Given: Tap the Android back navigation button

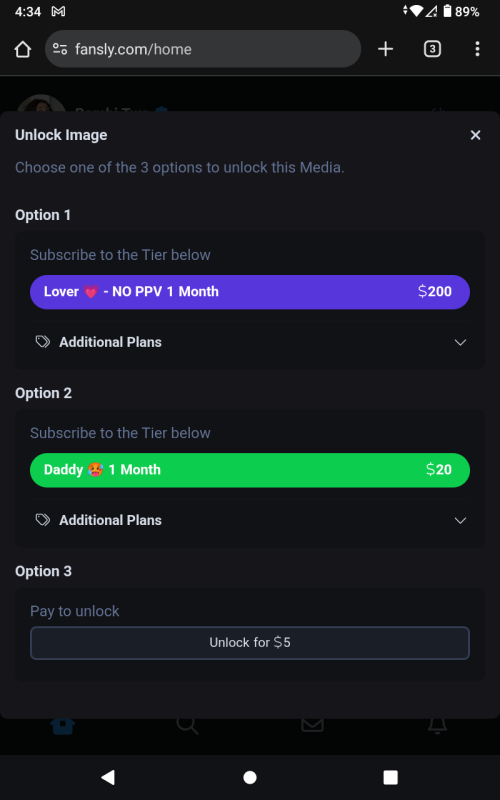Looking at the screenshot, I should point(108,777).
